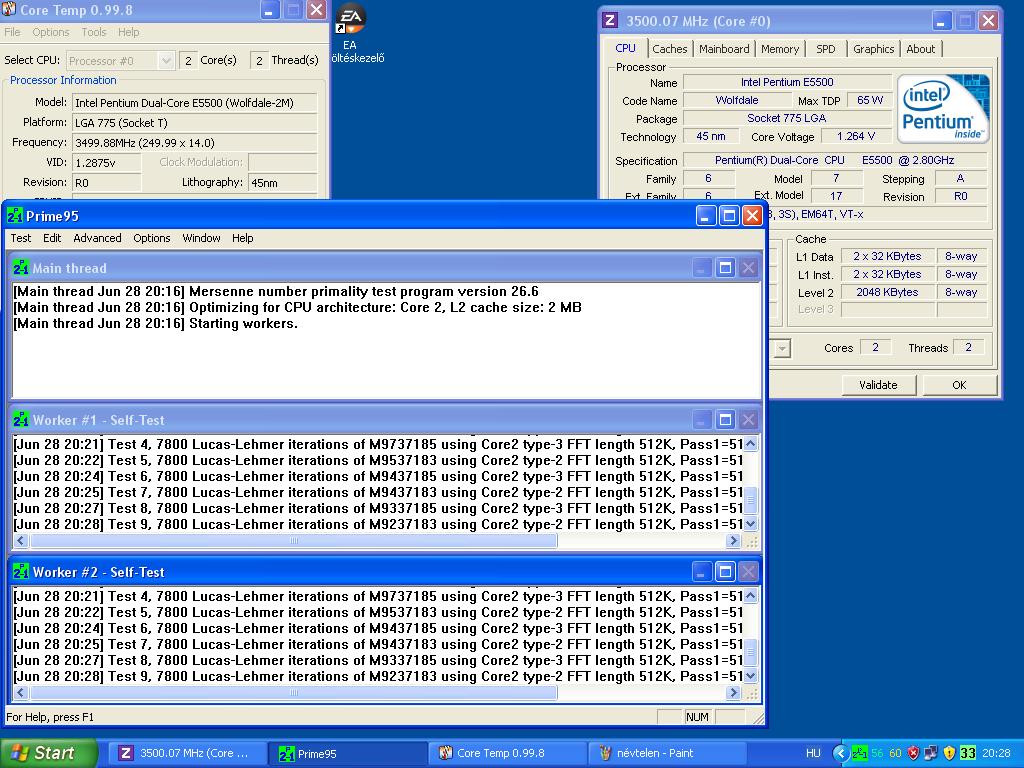Open the network connection tray icon

(x=931, y=753)
